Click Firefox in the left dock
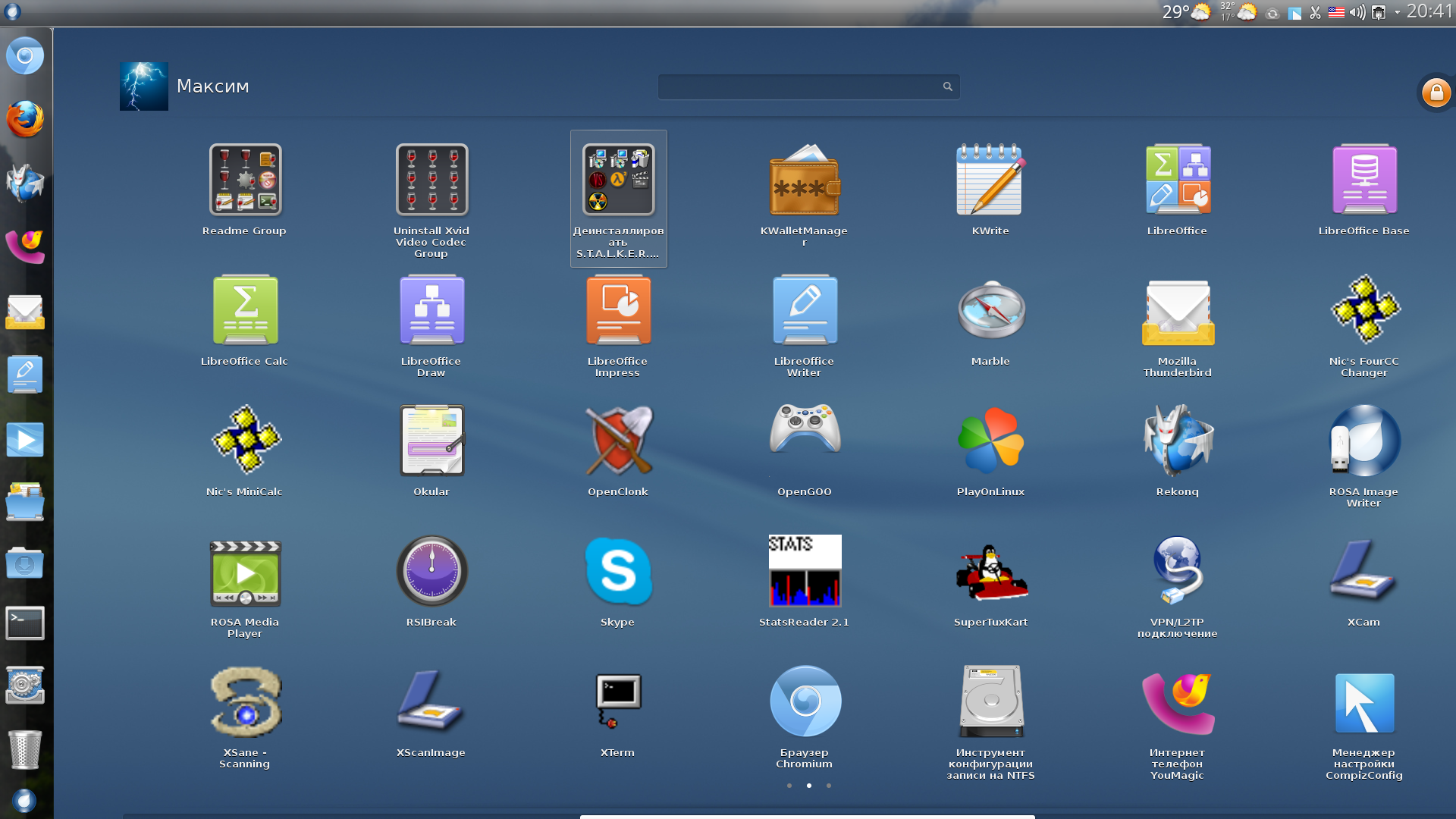Viewport: 1456px width, 819px height. point(25,120)
